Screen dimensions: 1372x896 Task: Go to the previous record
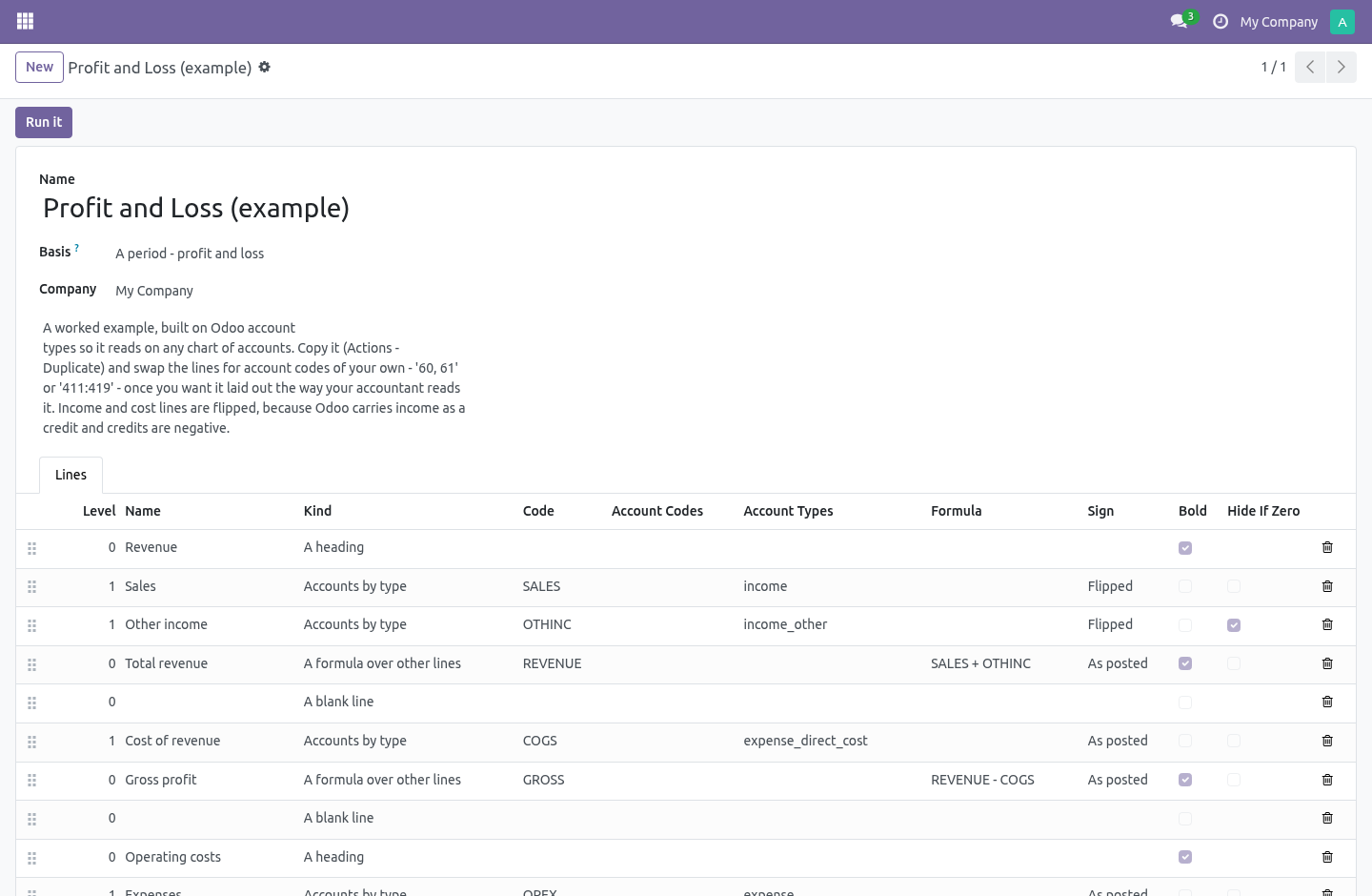tap(1310, 67)
